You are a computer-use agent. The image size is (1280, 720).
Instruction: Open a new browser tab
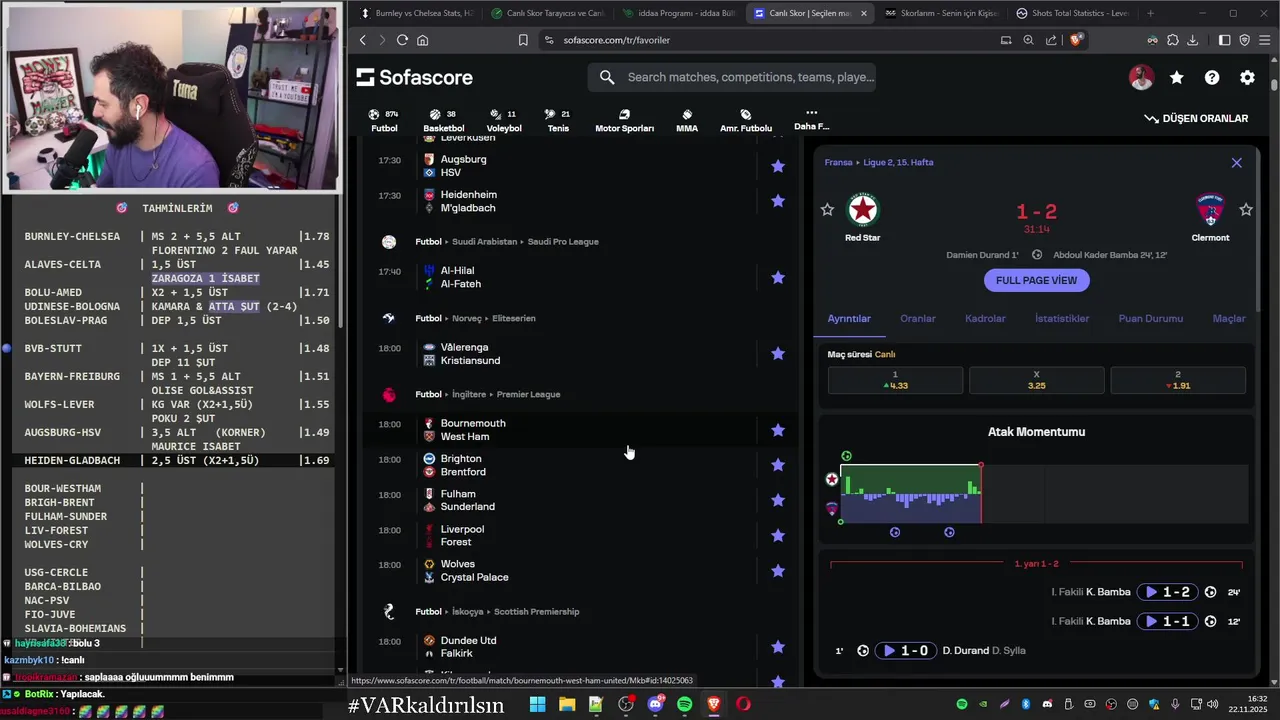[1150, 13]
